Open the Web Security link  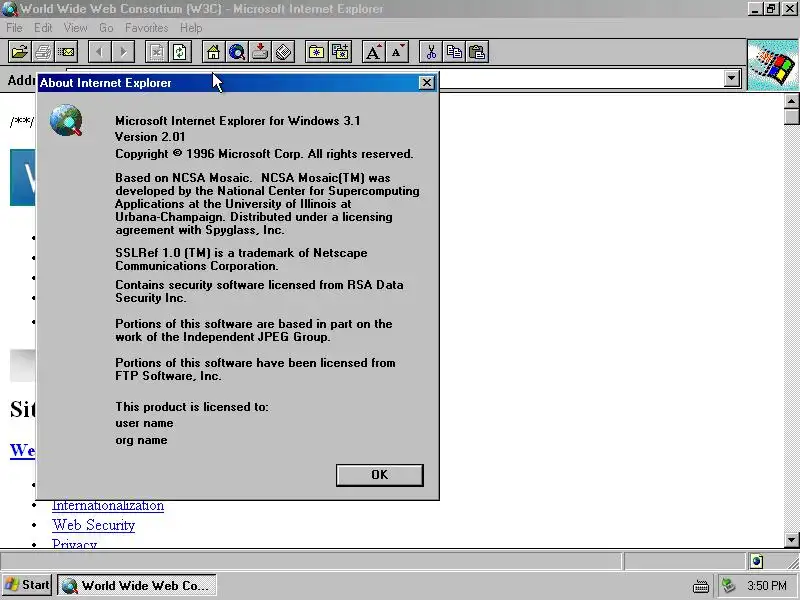click(x=93, y=525)
